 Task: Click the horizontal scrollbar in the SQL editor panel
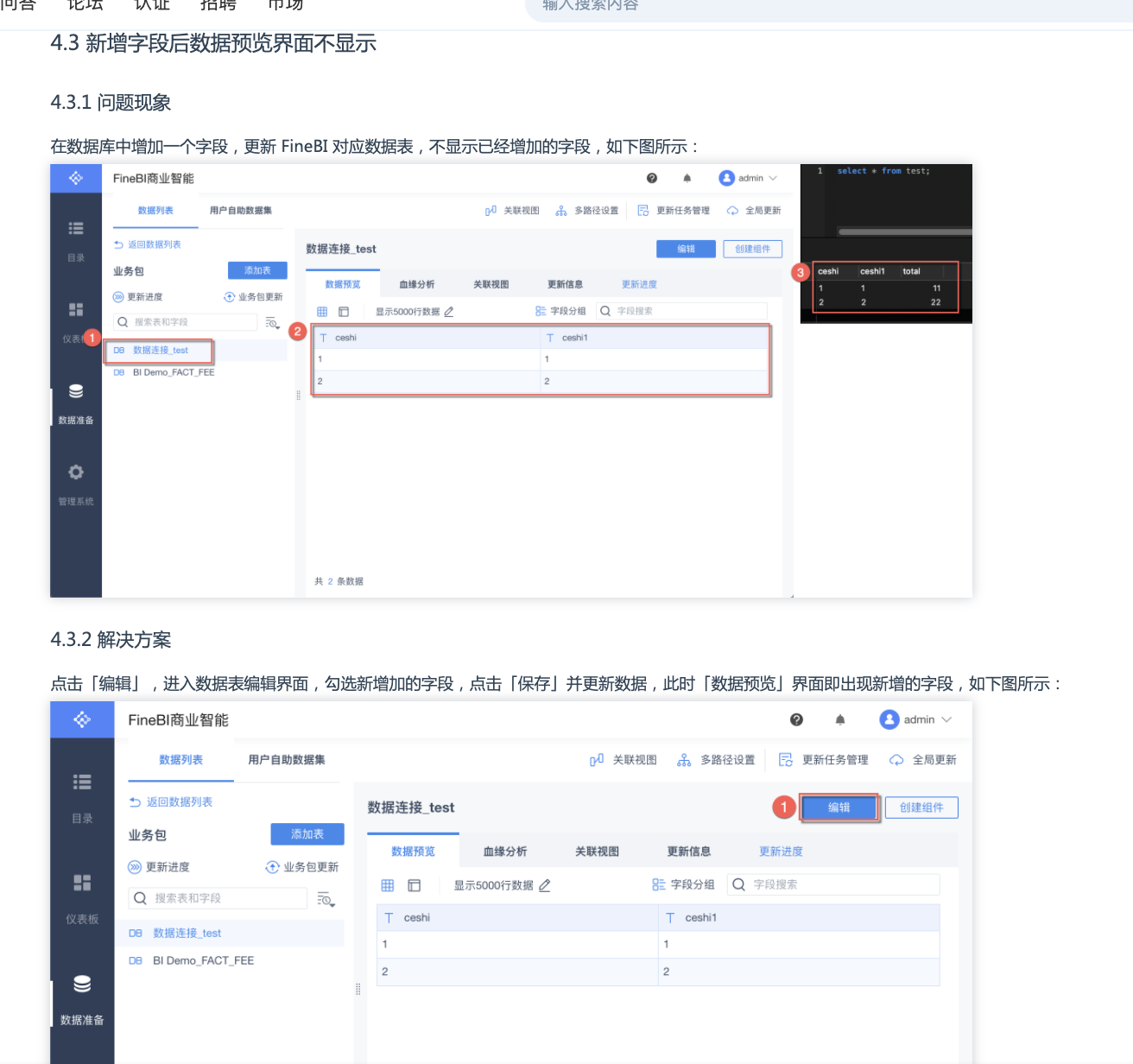pos(905,231)
